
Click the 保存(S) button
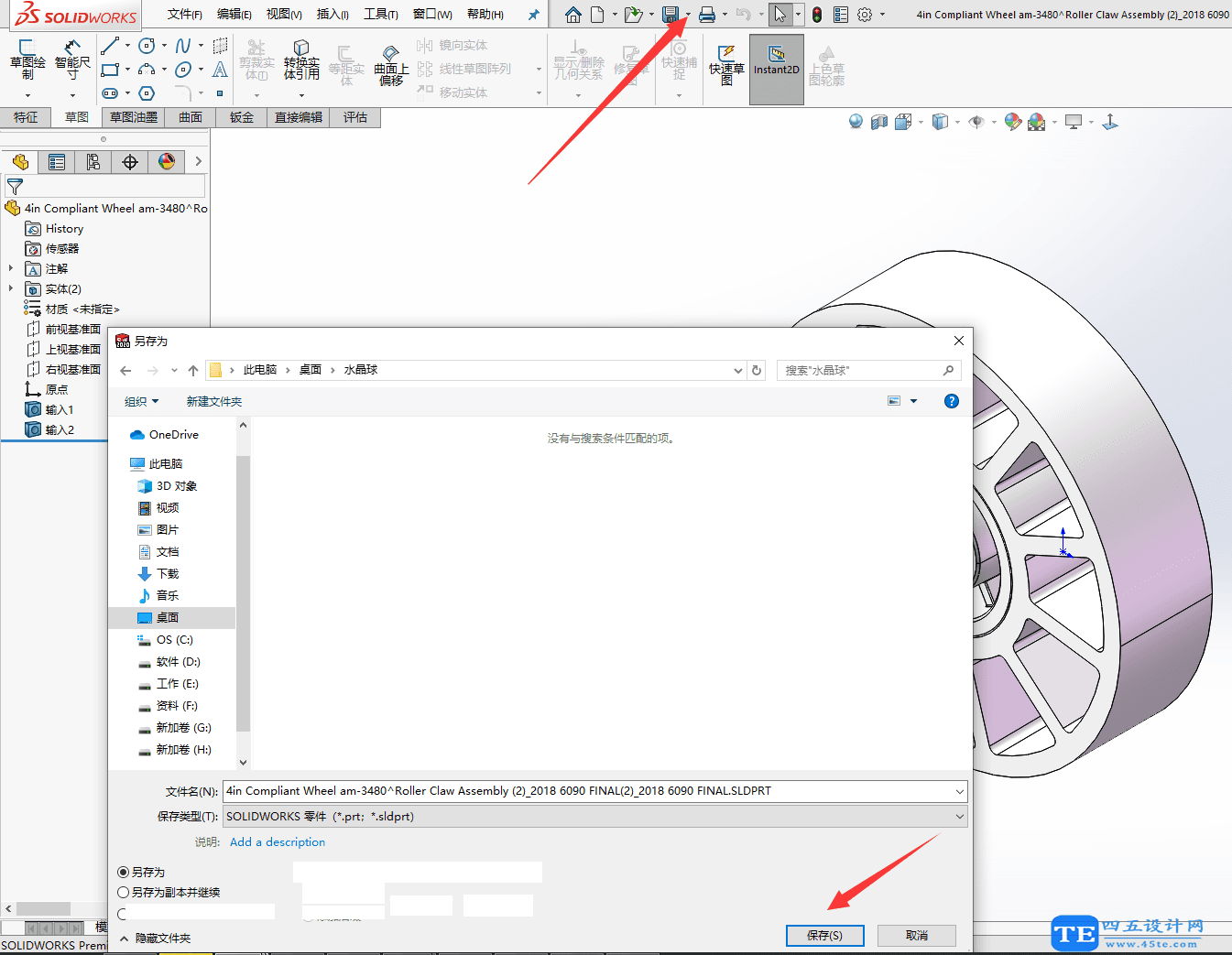tap(824, 935)
